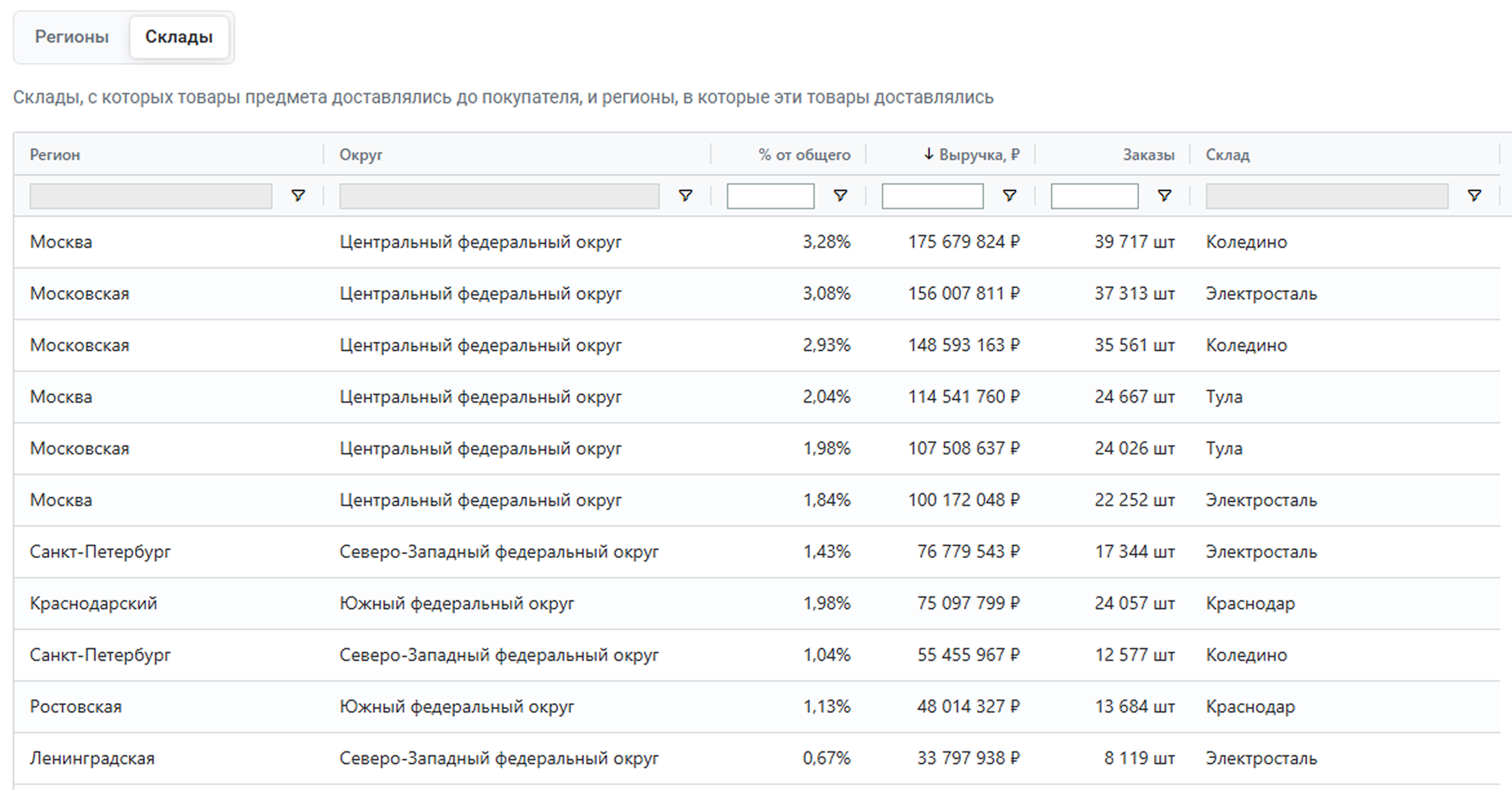Select the Склады tab

pyautogui.click(x=179, y=37)
